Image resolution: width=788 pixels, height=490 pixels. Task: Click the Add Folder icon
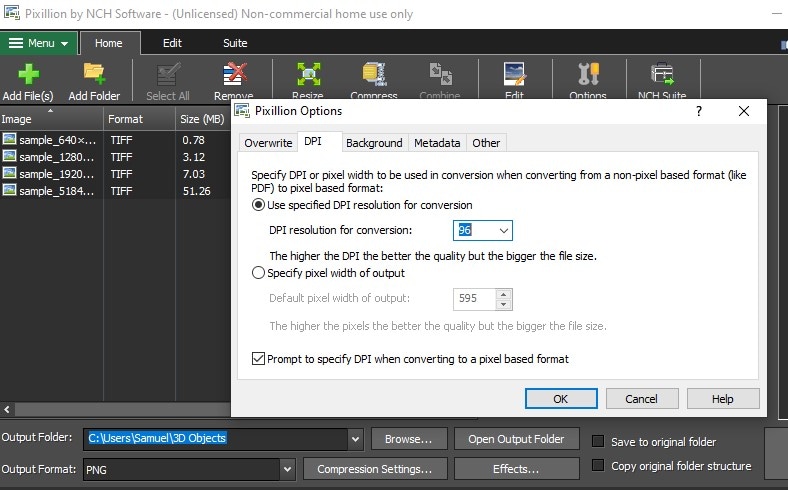tap(94, 74)
